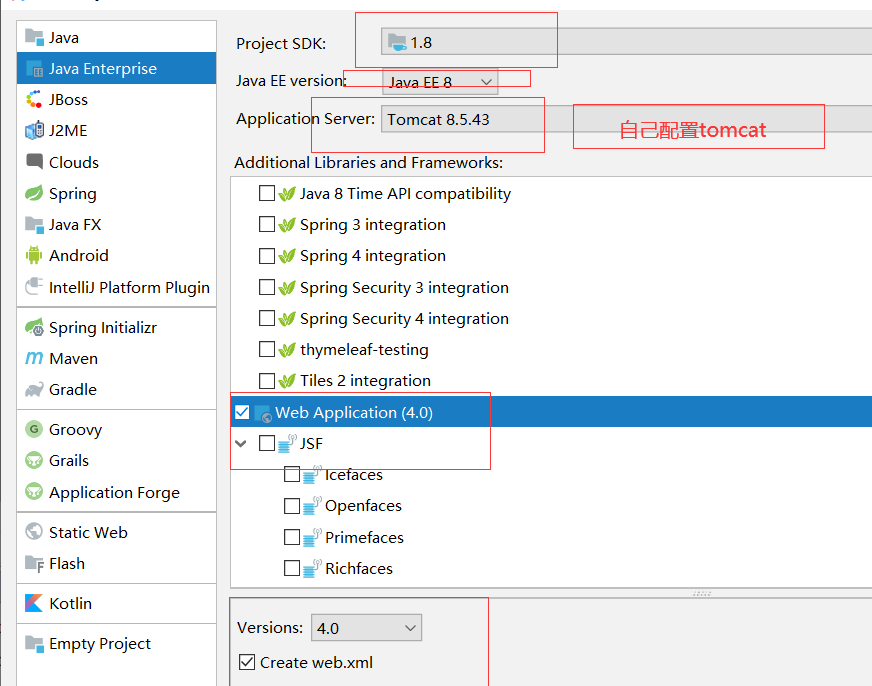Select the Clouds chat-bubble icon
The image size is (872, 686).
(34, 162)
